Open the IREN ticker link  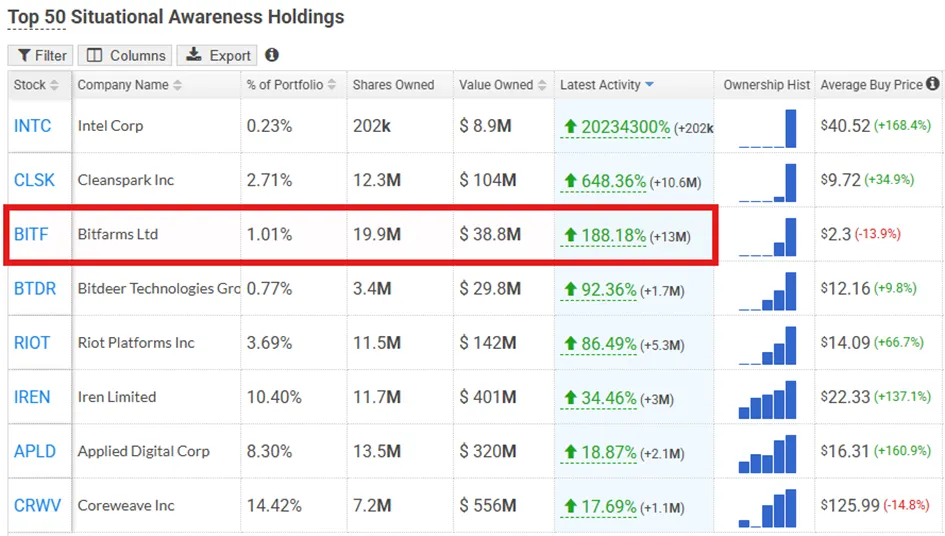click(32, 397)
